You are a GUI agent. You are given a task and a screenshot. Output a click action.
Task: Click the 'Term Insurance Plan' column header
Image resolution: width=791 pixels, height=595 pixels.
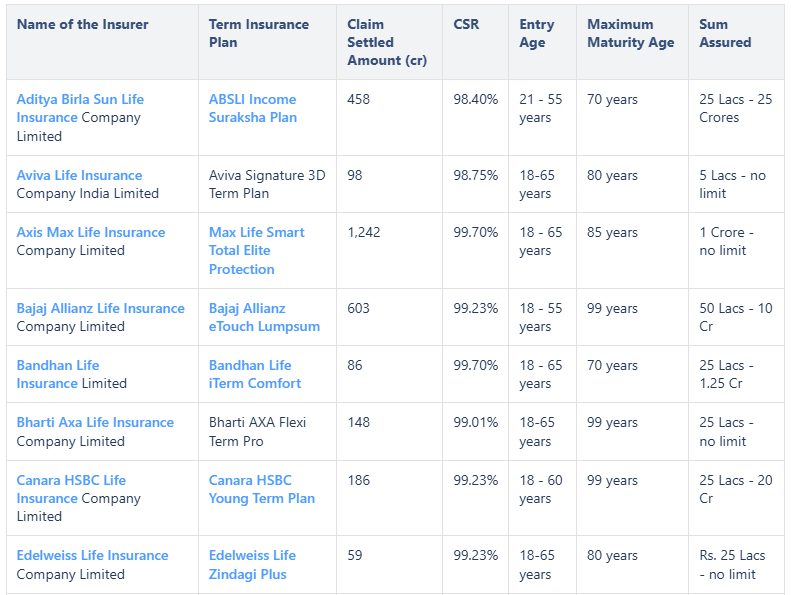258,33
